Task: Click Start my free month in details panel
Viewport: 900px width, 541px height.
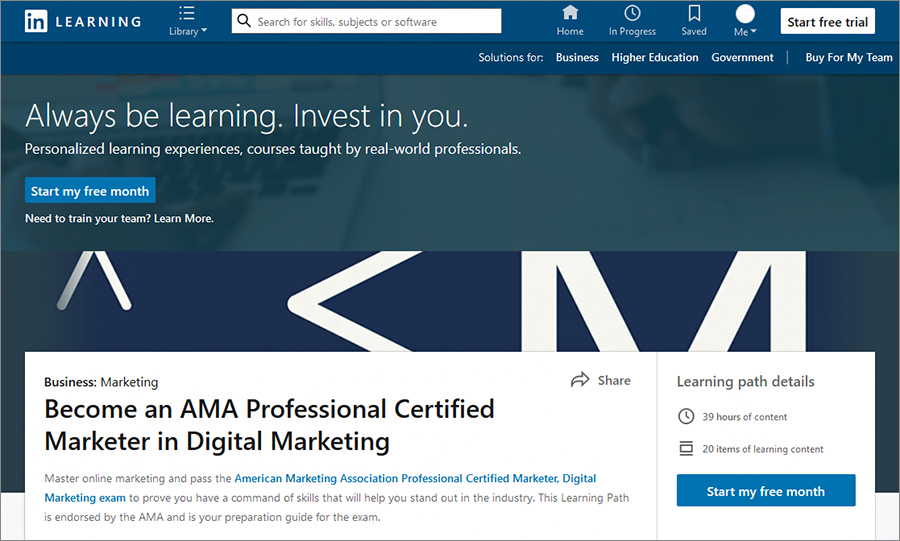Action: click(766, 491)
